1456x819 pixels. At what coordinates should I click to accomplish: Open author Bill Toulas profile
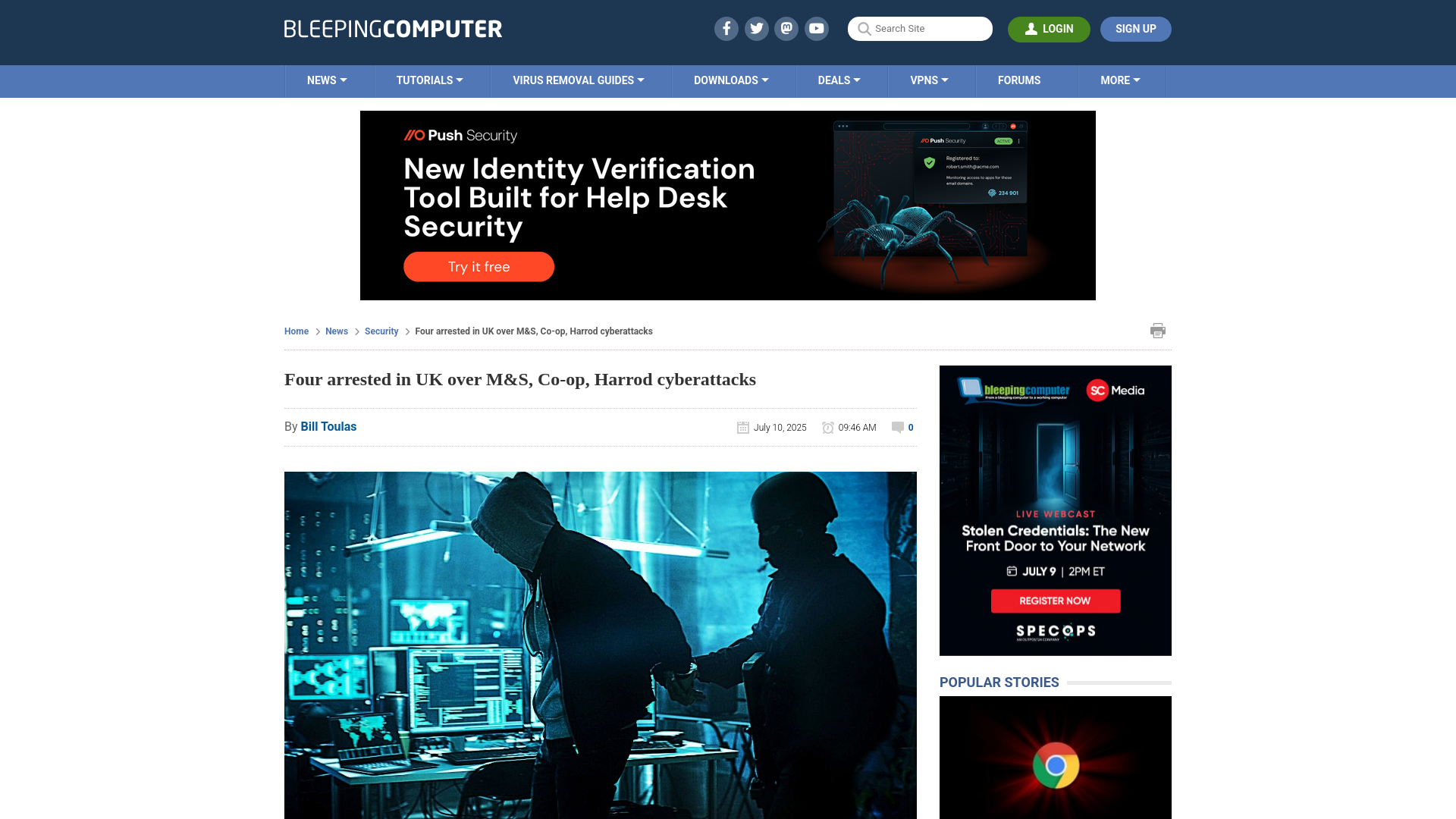click(x=328, y=427)
